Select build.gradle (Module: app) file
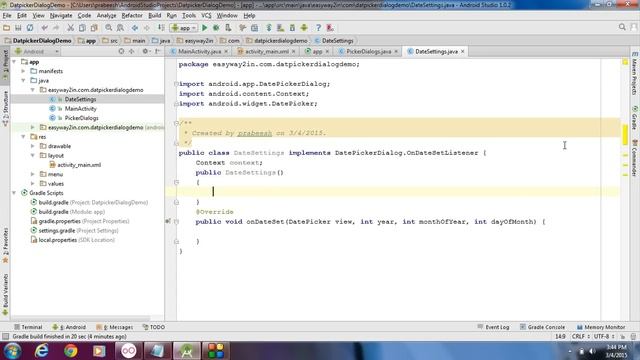 pos(71,212)
